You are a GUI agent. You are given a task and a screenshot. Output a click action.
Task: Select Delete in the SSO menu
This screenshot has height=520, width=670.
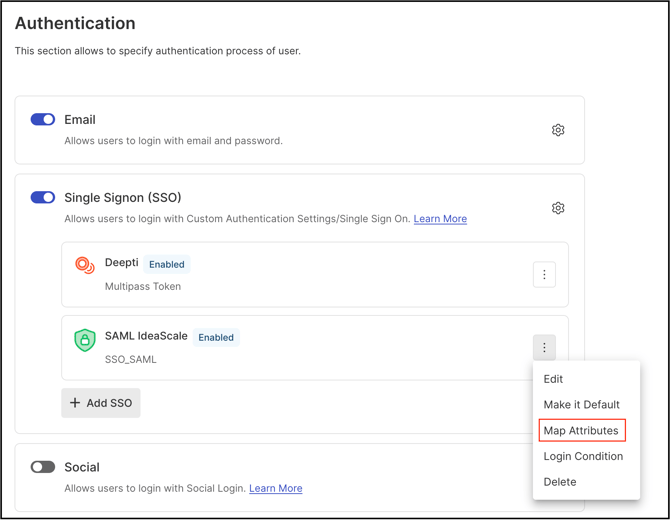559,482
